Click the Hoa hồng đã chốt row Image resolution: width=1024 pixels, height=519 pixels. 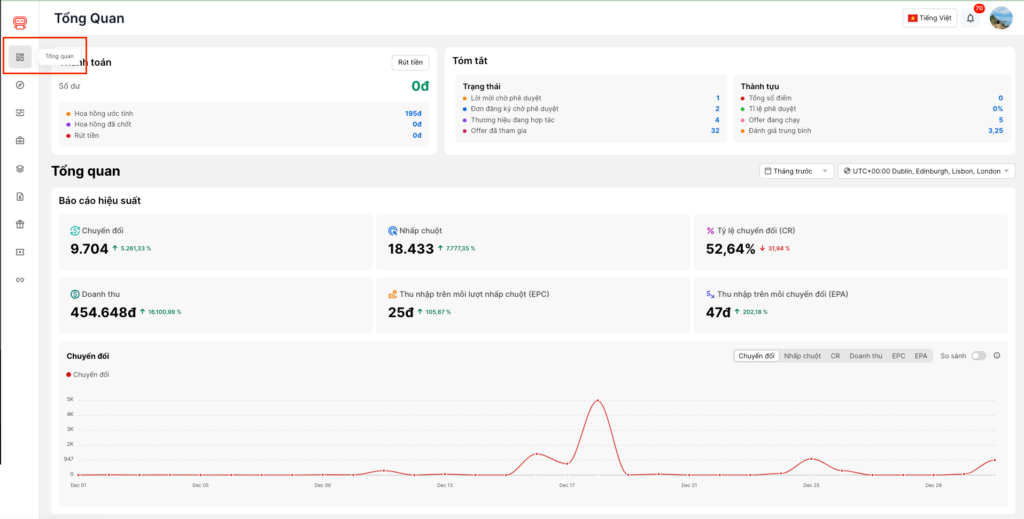(244, 124)
